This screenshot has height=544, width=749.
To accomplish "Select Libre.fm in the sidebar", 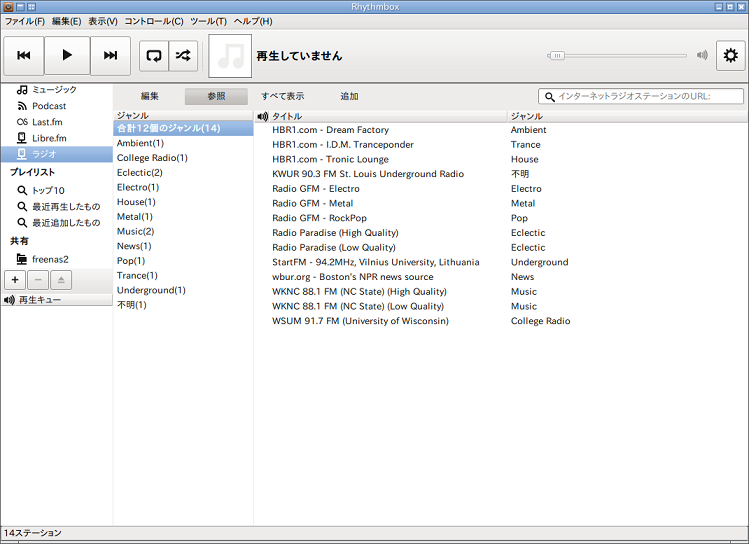I will coord(56,139).
